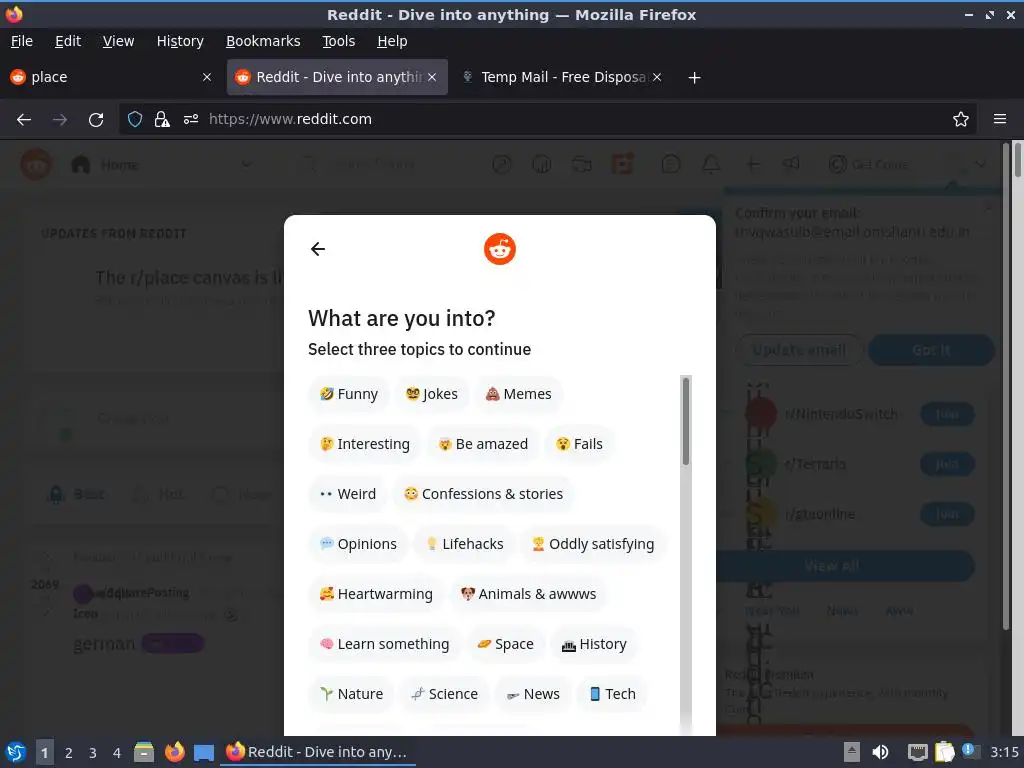Screen dimensions: 1024x768
Task: Select Confessions & stories topic
Action: tap(483, 494)
